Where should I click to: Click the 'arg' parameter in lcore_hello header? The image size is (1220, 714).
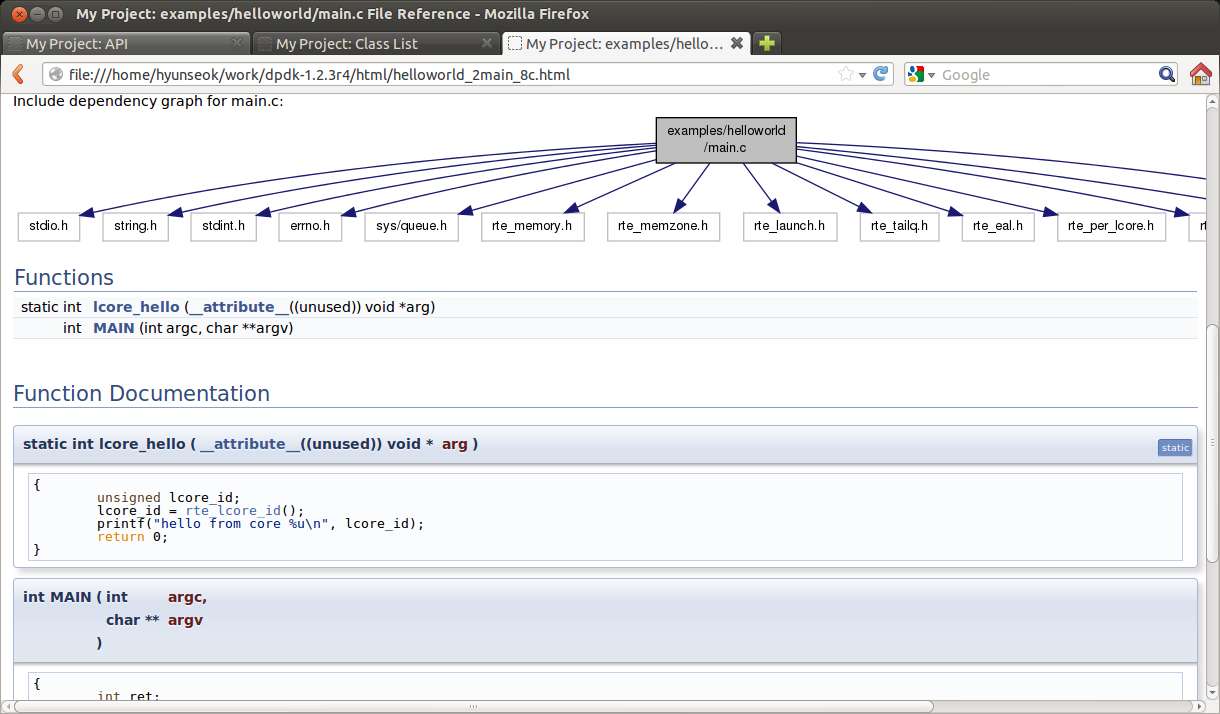coord(455,444)
